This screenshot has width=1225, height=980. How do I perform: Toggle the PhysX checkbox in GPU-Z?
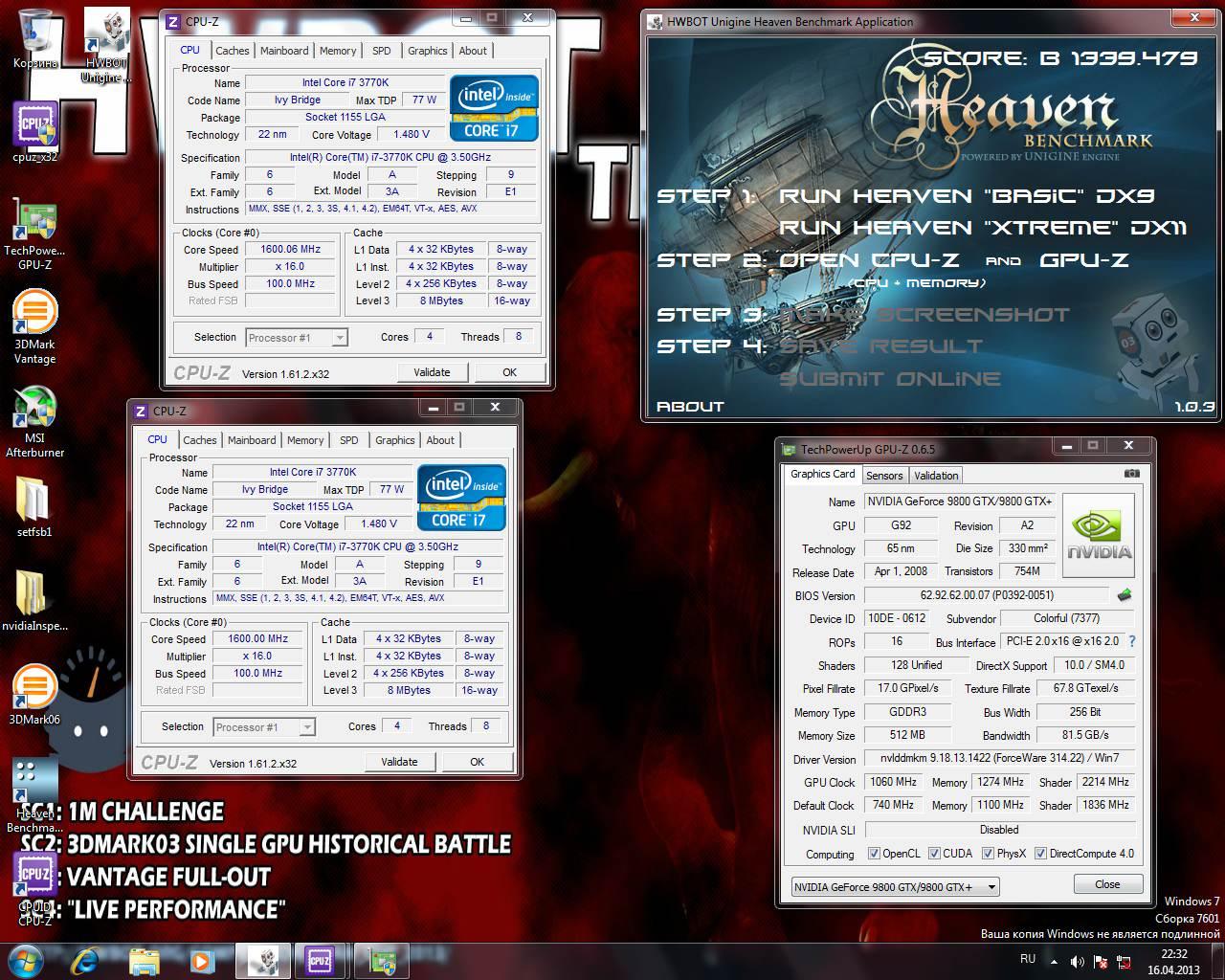click(988, 854)
